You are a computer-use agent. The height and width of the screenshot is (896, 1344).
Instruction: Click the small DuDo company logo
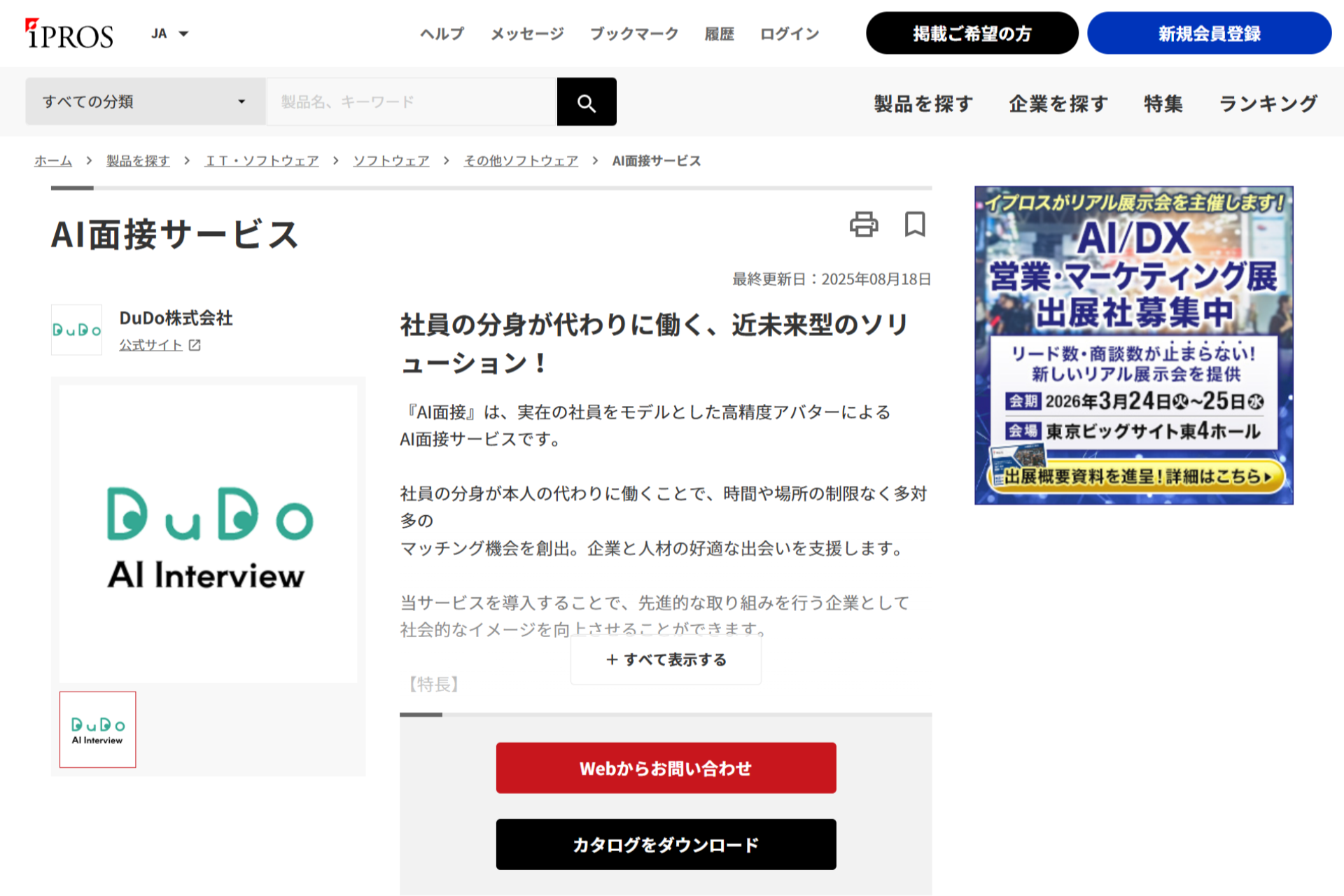click(76, 330)
